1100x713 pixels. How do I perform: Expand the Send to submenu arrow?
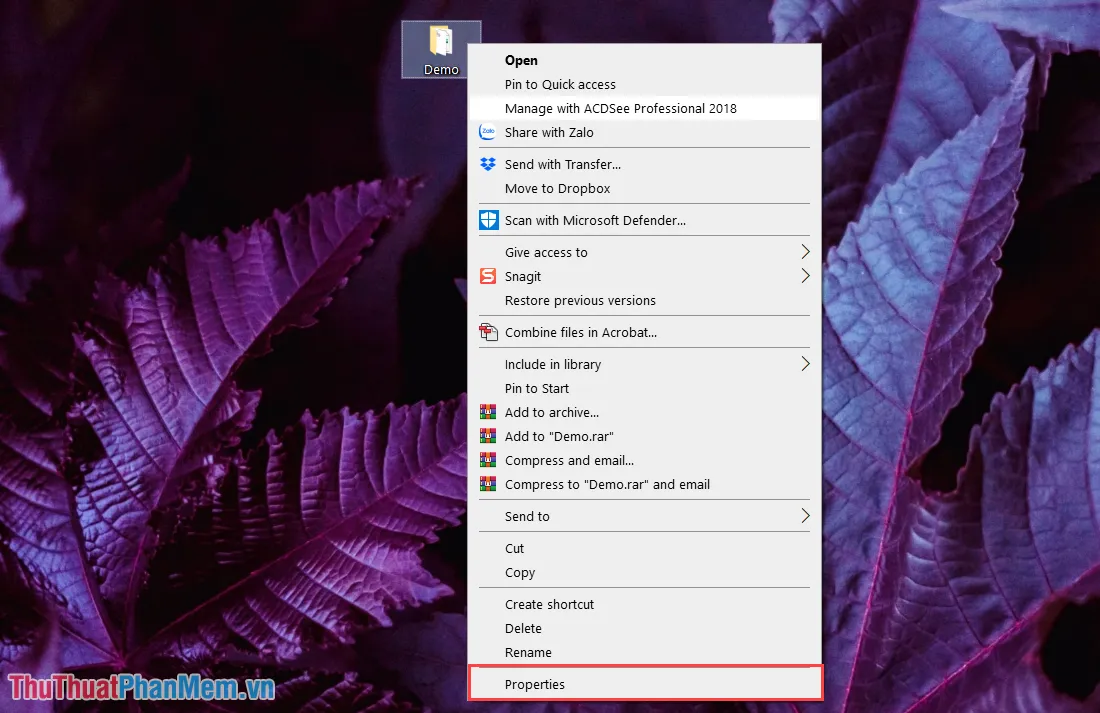click(805, 516)
